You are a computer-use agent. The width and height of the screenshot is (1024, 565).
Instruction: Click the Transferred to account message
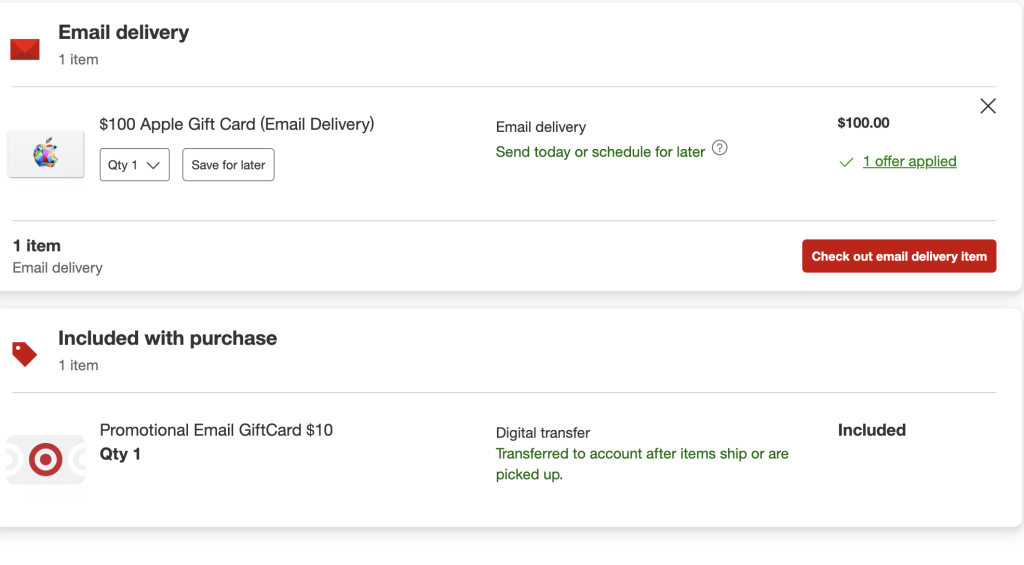click(642, 464)
